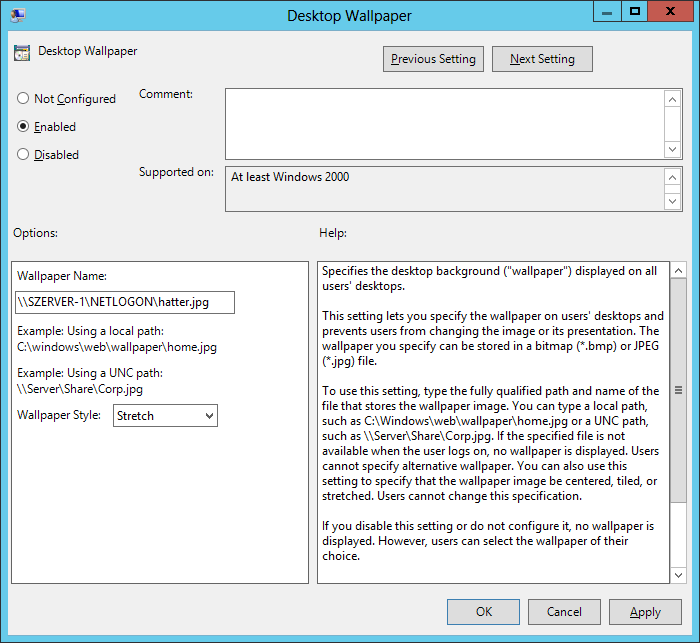Click the Cancel button
Viewport: 700px width, 643px height.
pyautogui.click(x=564, y=612)
